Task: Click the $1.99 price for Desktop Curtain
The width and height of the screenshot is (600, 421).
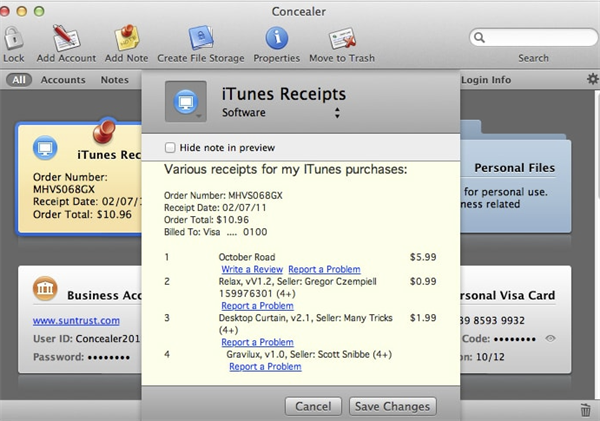Action: 423,318
